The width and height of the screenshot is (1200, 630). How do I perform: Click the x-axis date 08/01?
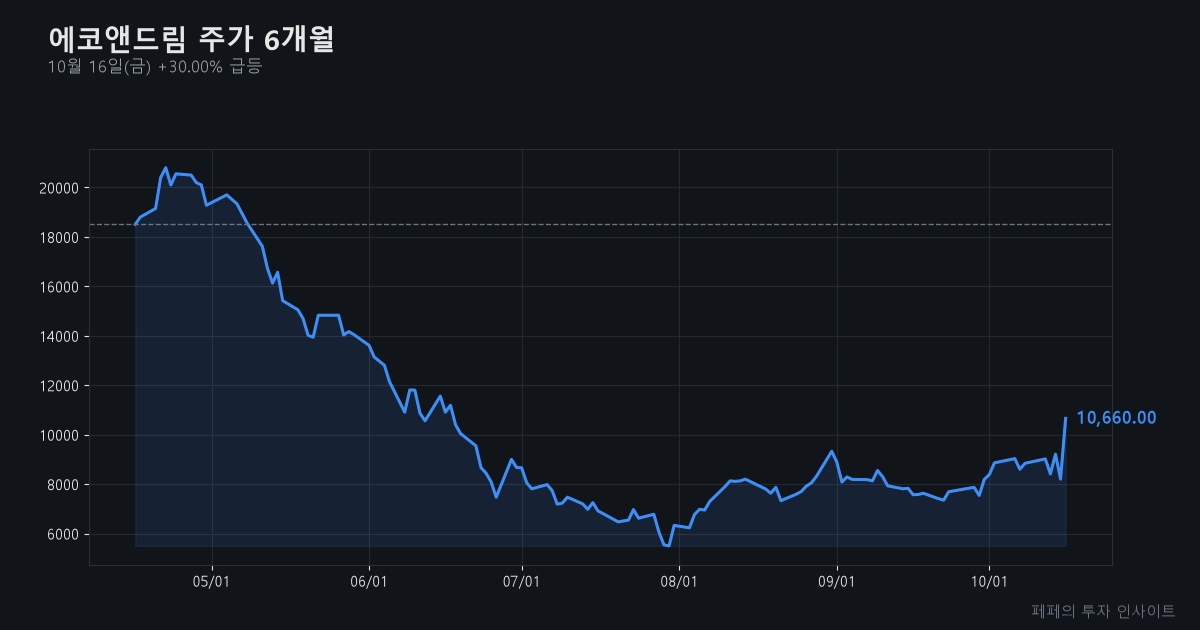tap(679, 582)
